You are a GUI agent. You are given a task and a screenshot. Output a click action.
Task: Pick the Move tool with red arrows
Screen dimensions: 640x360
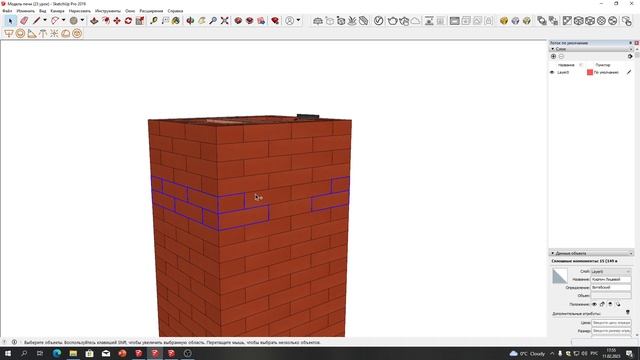pos(117,20)
